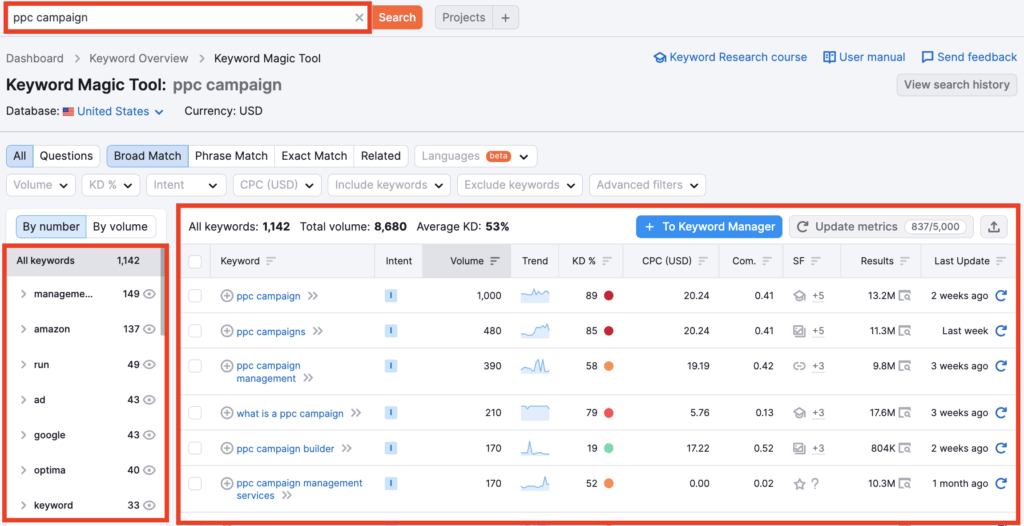Refresh metrics for 'ppc campaign management' row
The height and width of the screenshot is (526, 1024).
tap(1000, 366)
